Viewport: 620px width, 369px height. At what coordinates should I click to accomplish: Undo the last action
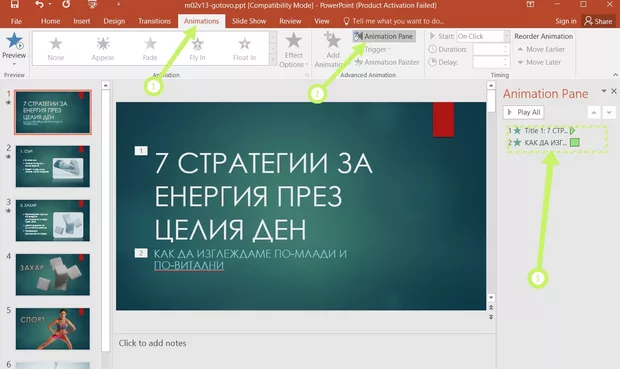[40, 4]
